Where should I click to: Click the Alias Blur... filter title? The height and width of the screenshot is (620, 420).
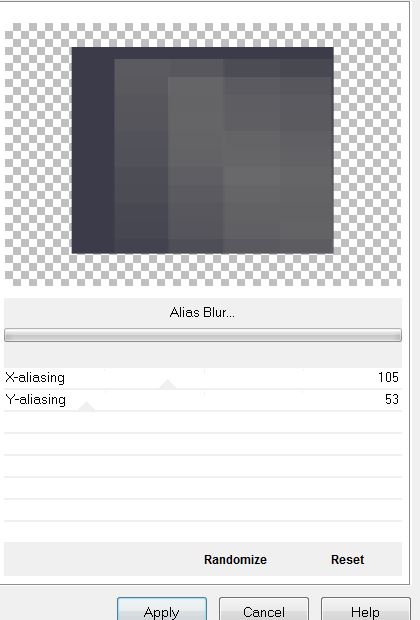202,313
